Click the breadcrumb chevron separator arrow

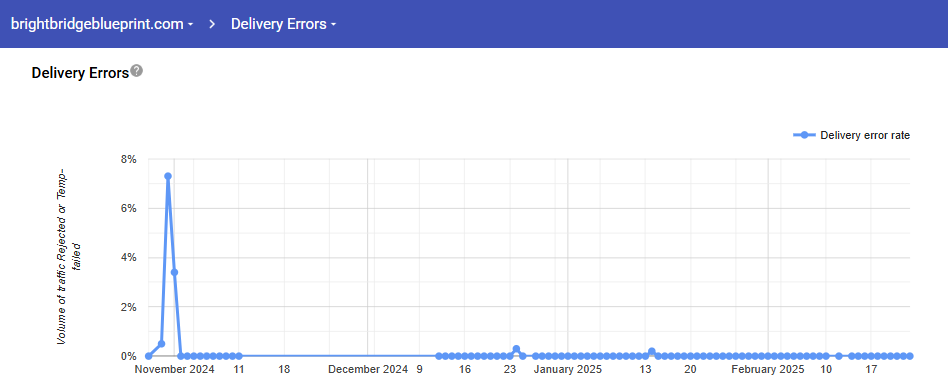(x=212, y=24)
